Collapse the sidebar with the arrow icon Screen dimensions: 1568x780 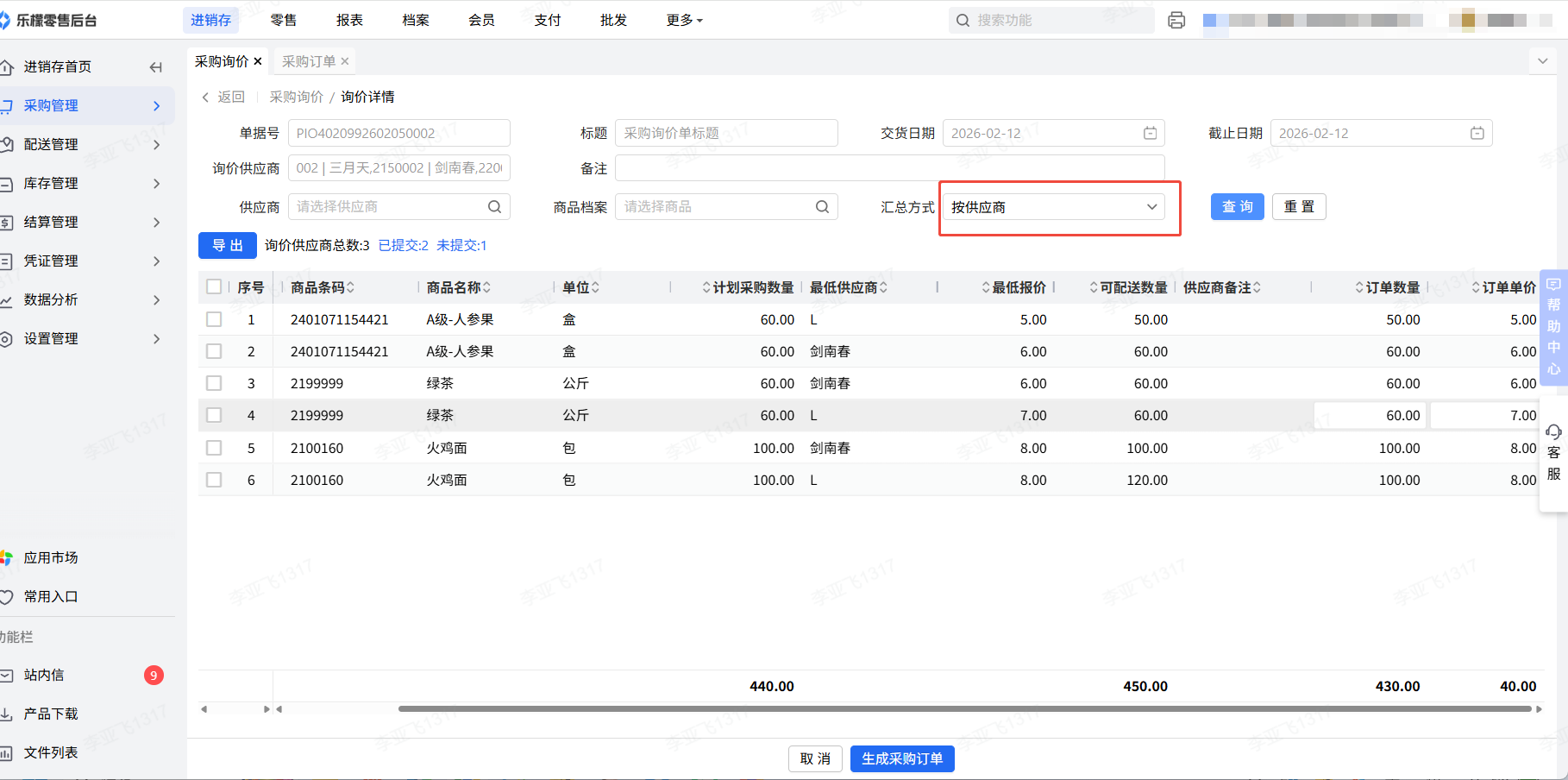coord(156,67)
